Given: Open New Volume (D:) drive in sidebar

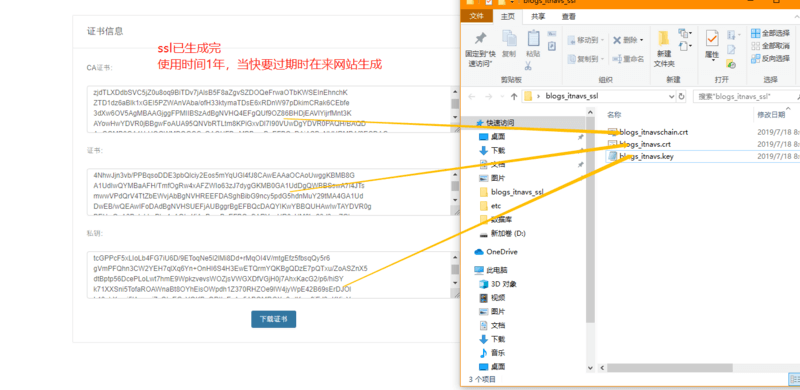Looking at the screenshot, I should [x=502, y=233].
